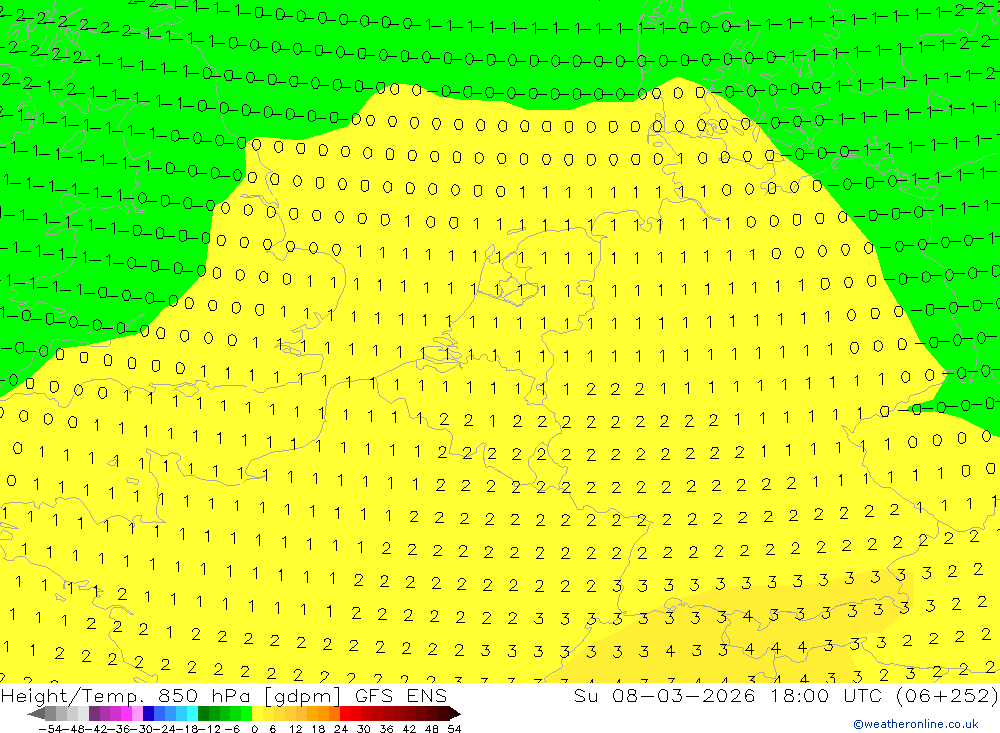The width and height of the screenshot is (1000, 733).
Task: Select the cyan swatch in the legend
Action: [193, 714]
